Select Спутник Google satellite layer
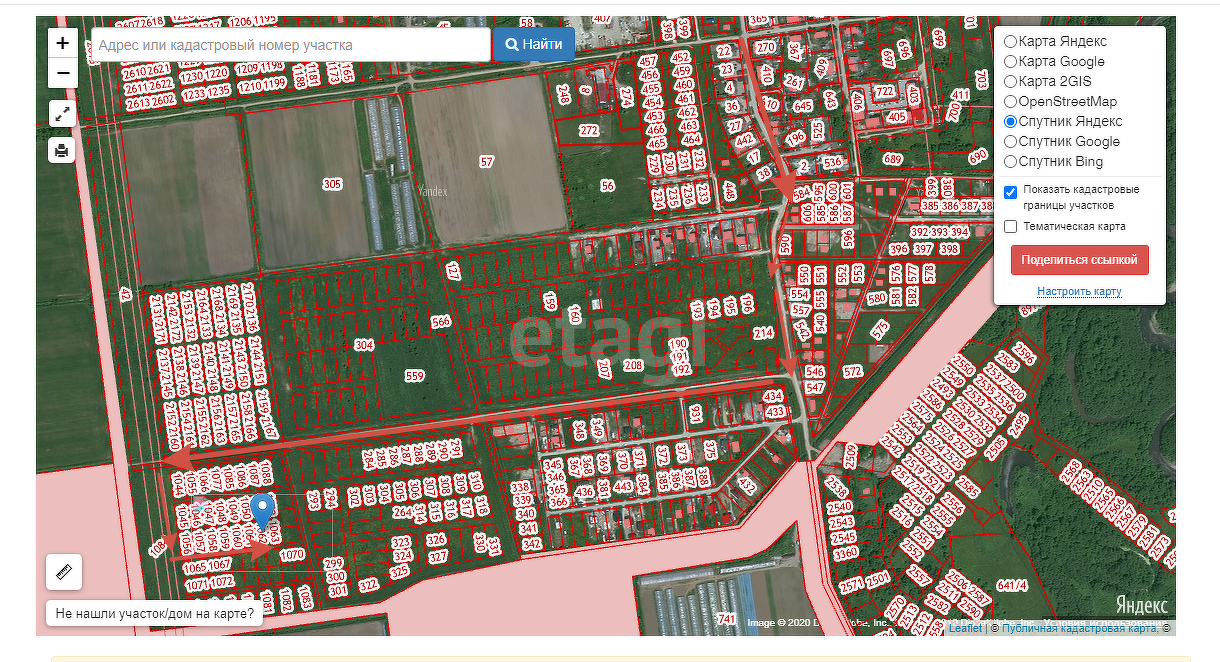The image size is (1220, 662). 1010,142
